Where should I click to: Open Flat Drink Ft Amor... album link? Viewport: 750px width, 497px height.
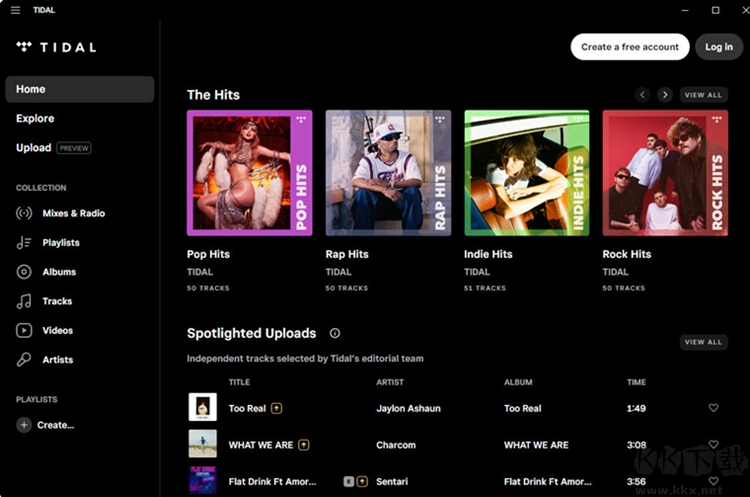tap(548, 482)
